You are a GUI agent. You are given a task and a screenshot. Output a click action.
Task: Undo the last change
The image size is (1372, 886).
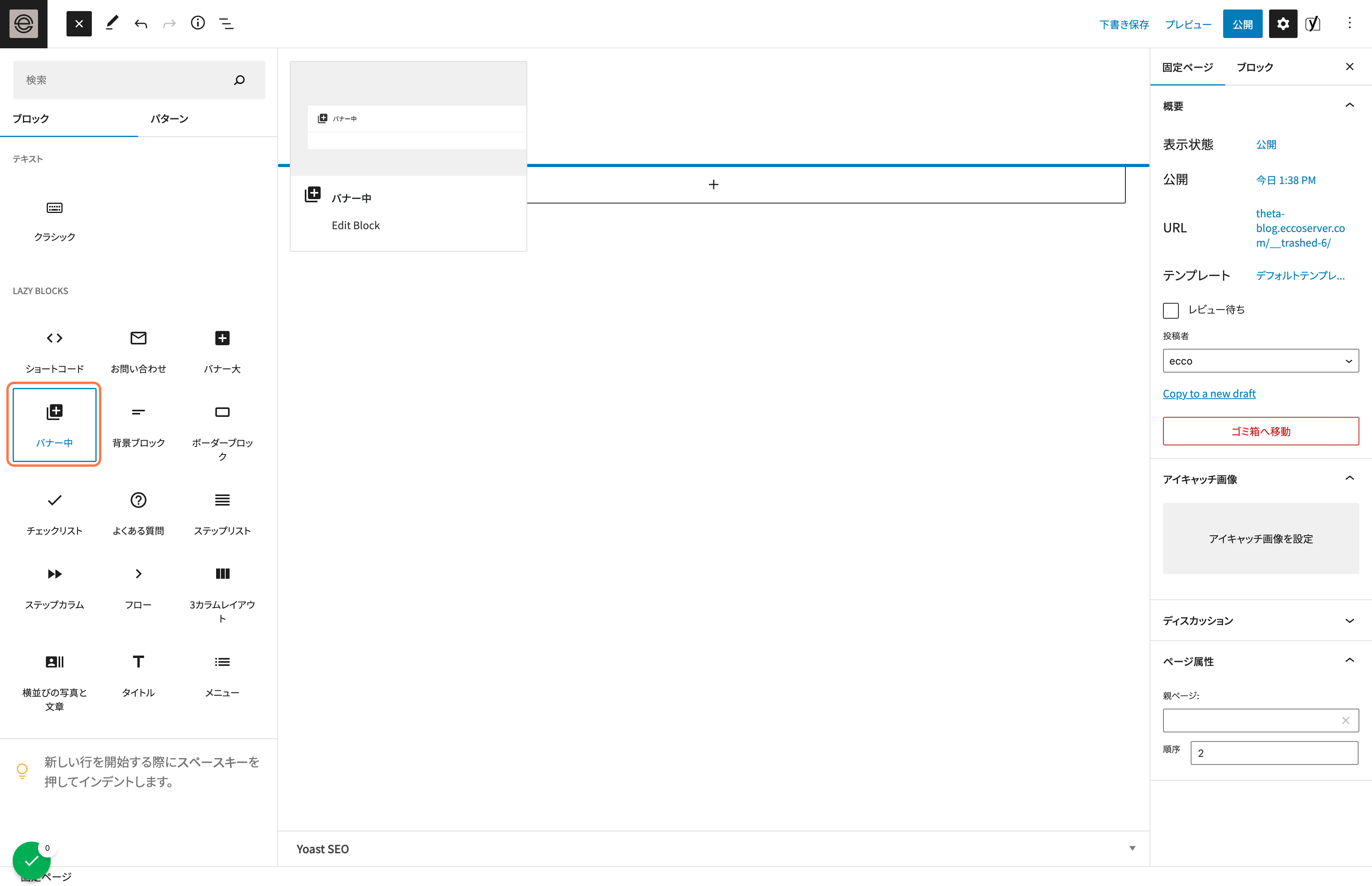point(141,24)
